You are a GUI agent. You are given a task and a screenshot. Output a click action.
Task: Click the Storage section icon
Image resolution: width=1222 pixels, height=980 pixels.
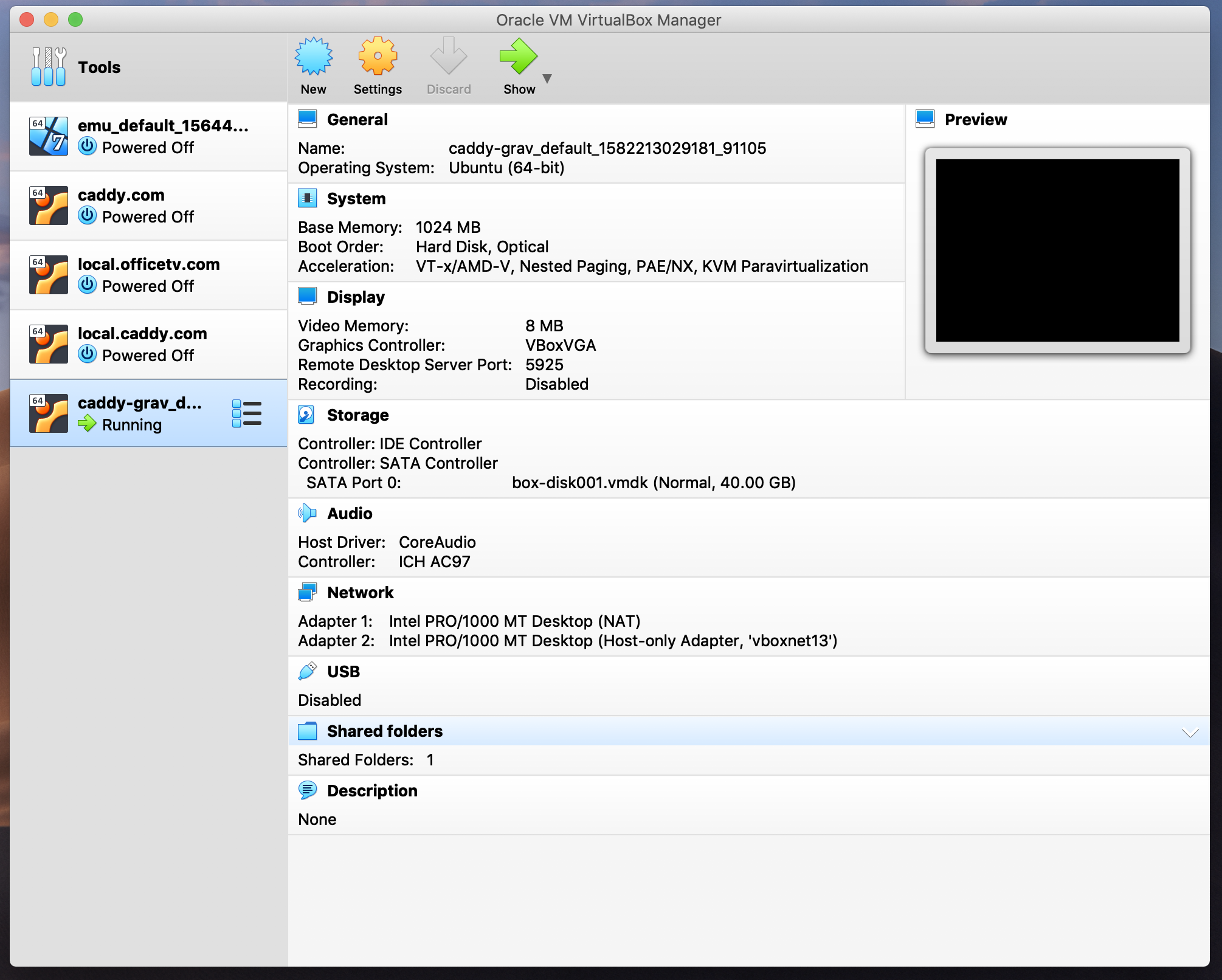click(x=306, y=415)
